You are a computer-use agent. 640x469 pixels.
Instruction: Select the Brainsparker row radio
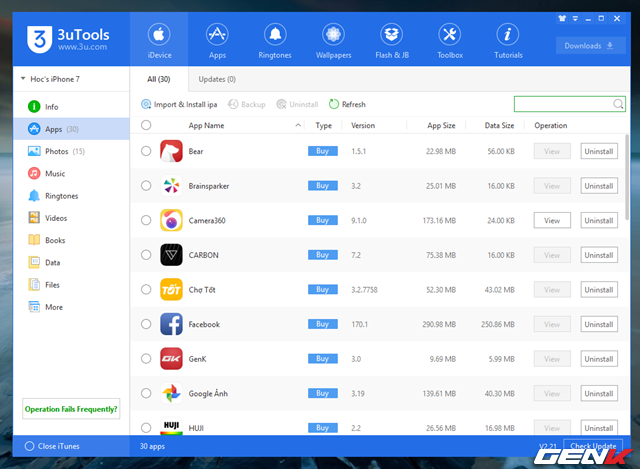tap(146, 186)
